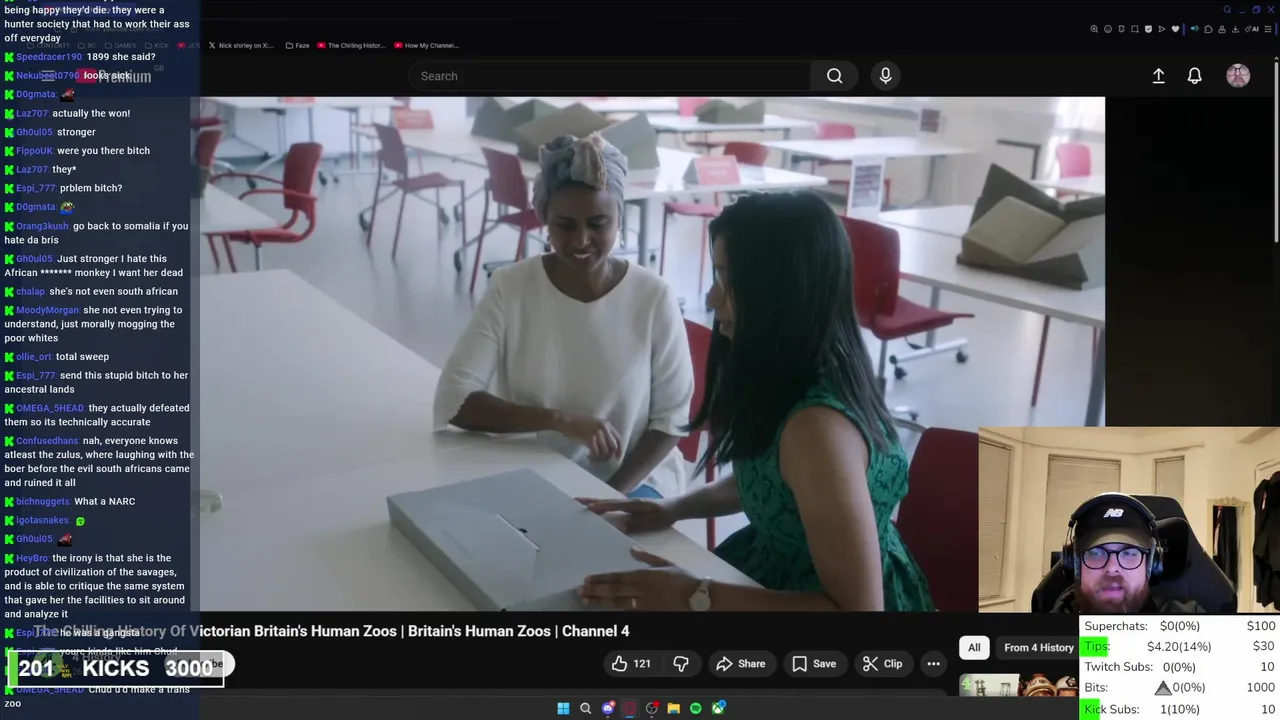The image size is (1280, 720).
Task: Click the Clip button under the video
Action: [x=882, y=663]
